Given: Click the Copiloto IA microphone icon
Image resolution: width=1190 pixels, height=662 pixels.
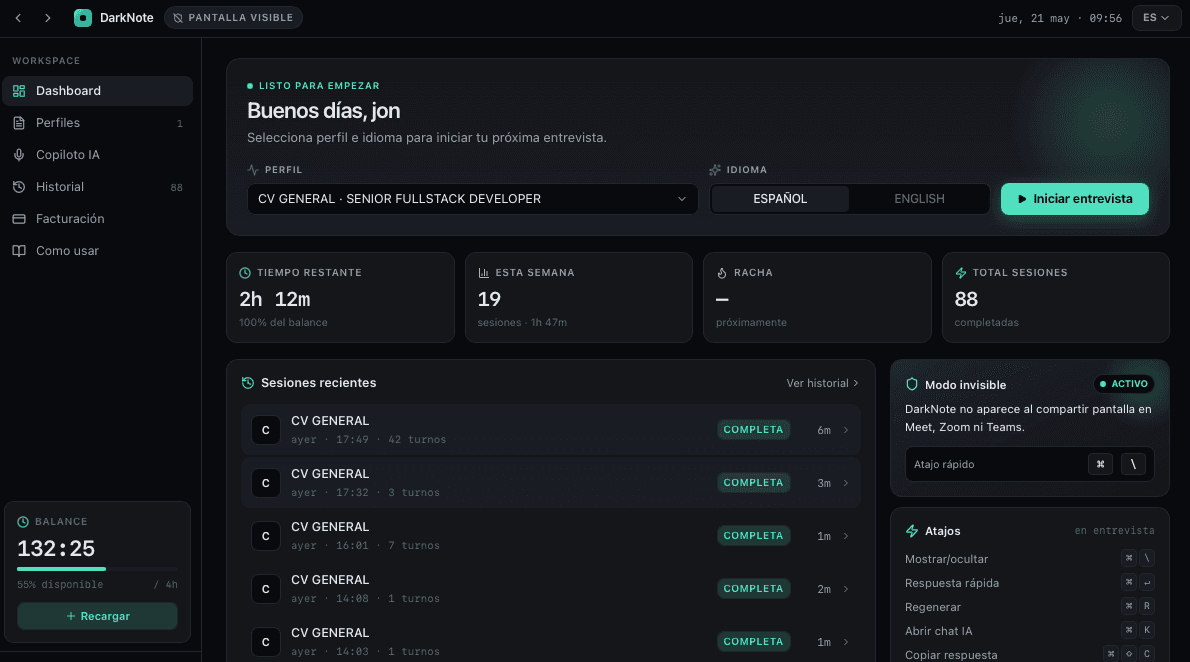Looking at the screenshot, I should (19, 154).
